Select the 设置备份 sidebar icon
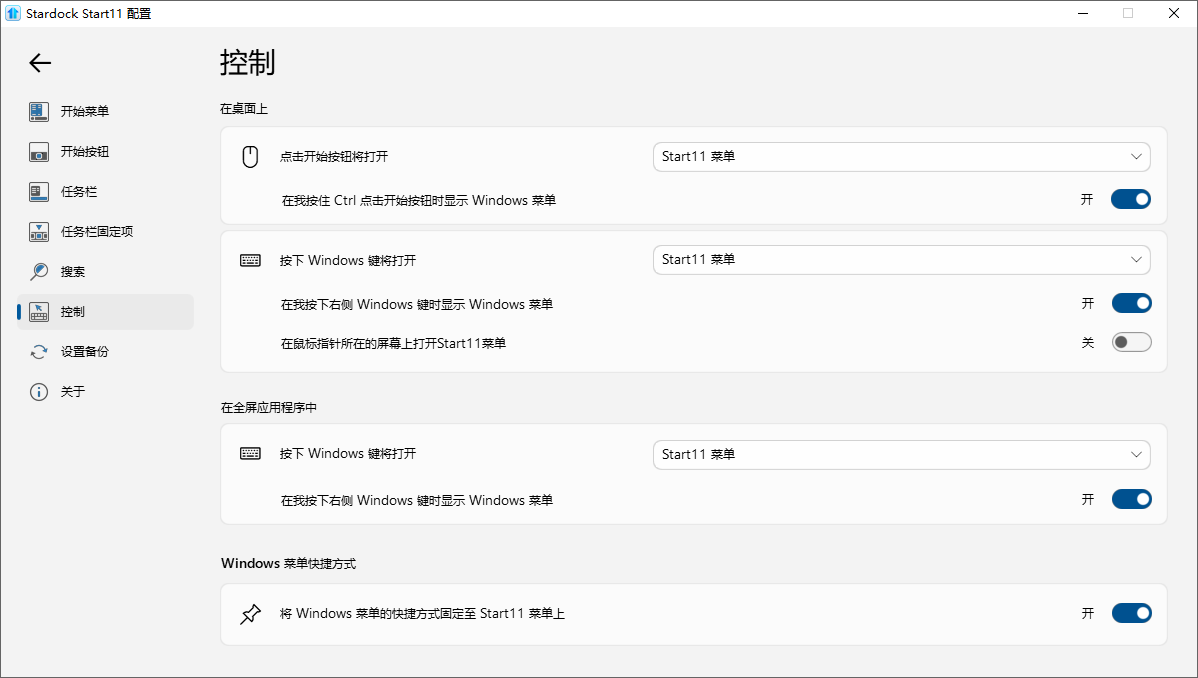The image size is (1198, 678). click(x=38, y=351)
